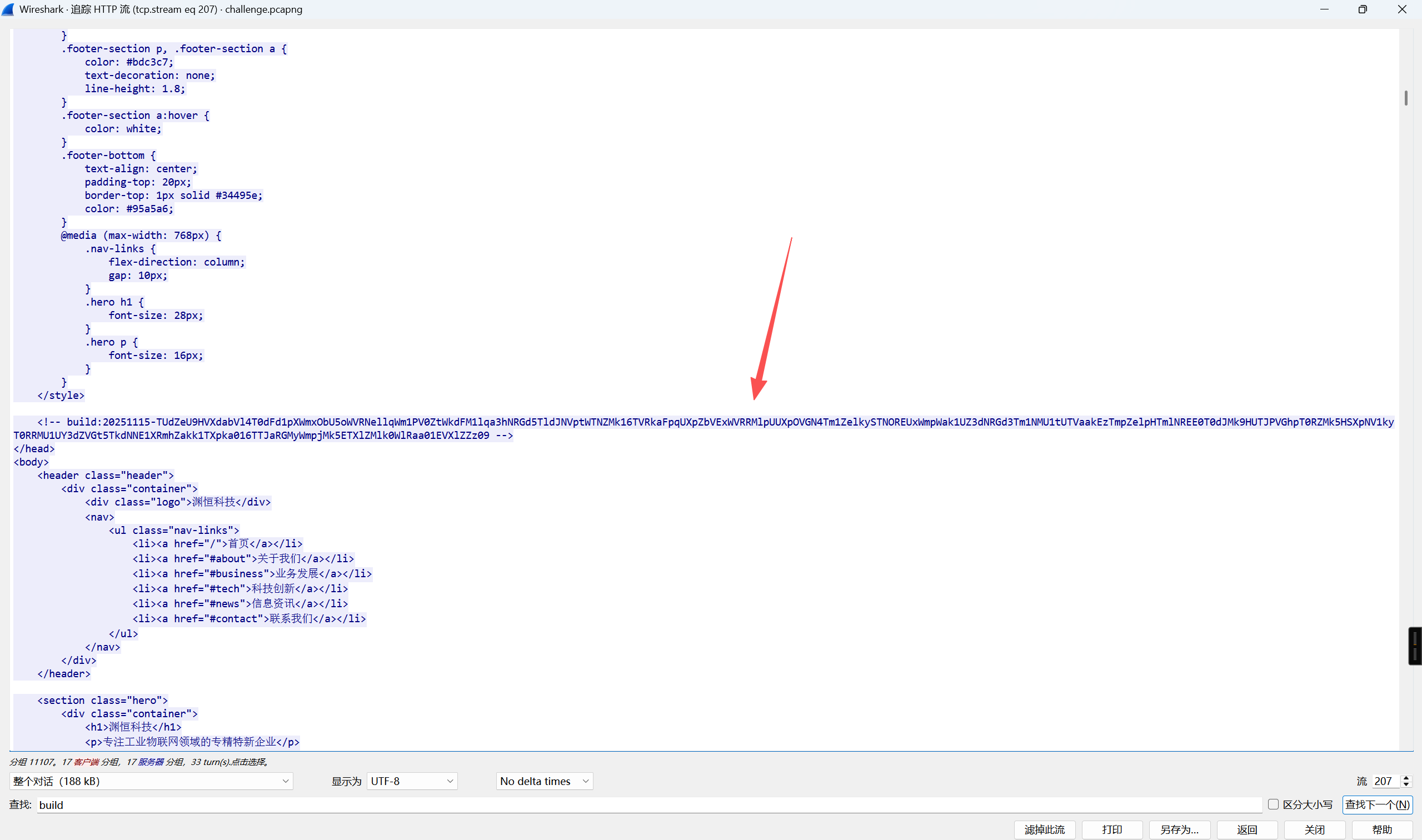Restore down the window size

(1363, 9)
